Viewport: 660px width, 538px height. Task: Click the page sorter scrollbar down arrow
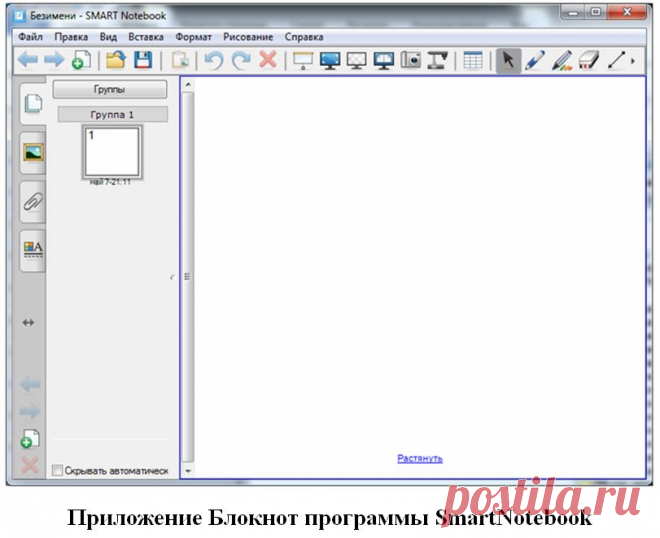pyautogui.click(x=188, y=471)
